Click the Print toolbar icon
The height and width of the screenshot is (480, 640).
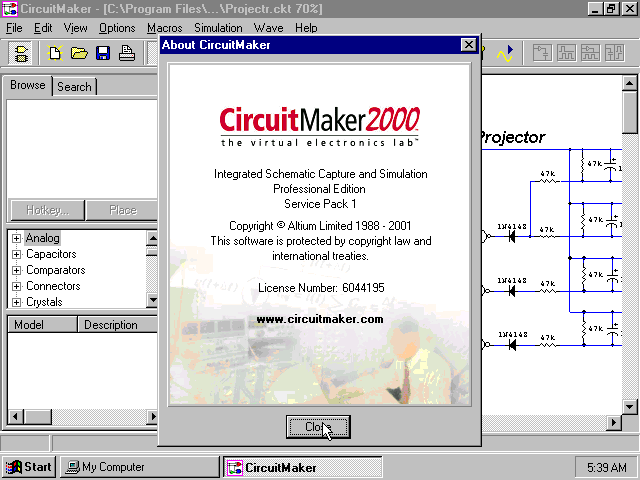click(x=127, y=53)
